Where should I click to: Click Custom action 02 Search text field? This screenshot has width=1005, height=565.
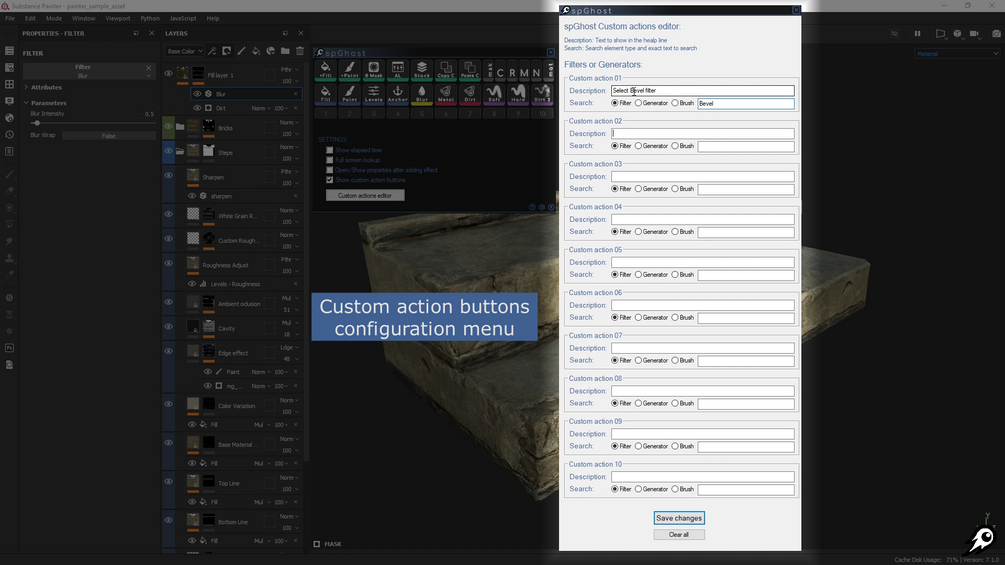pos(746,146)
